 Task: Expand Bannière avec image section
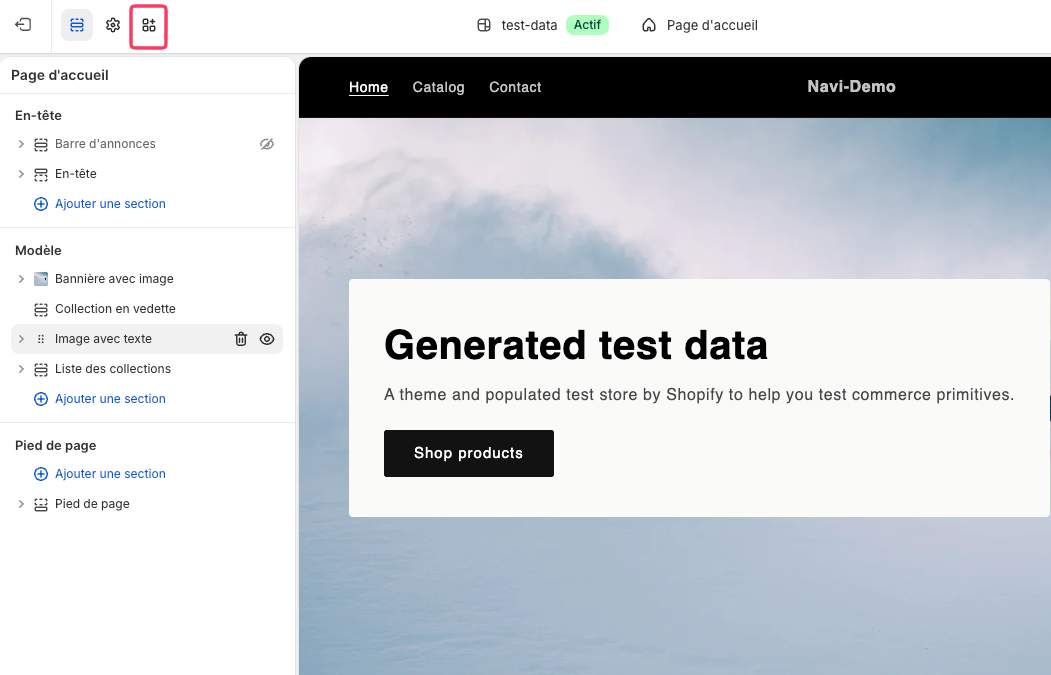pyautogui.click(x=21, y=279)
